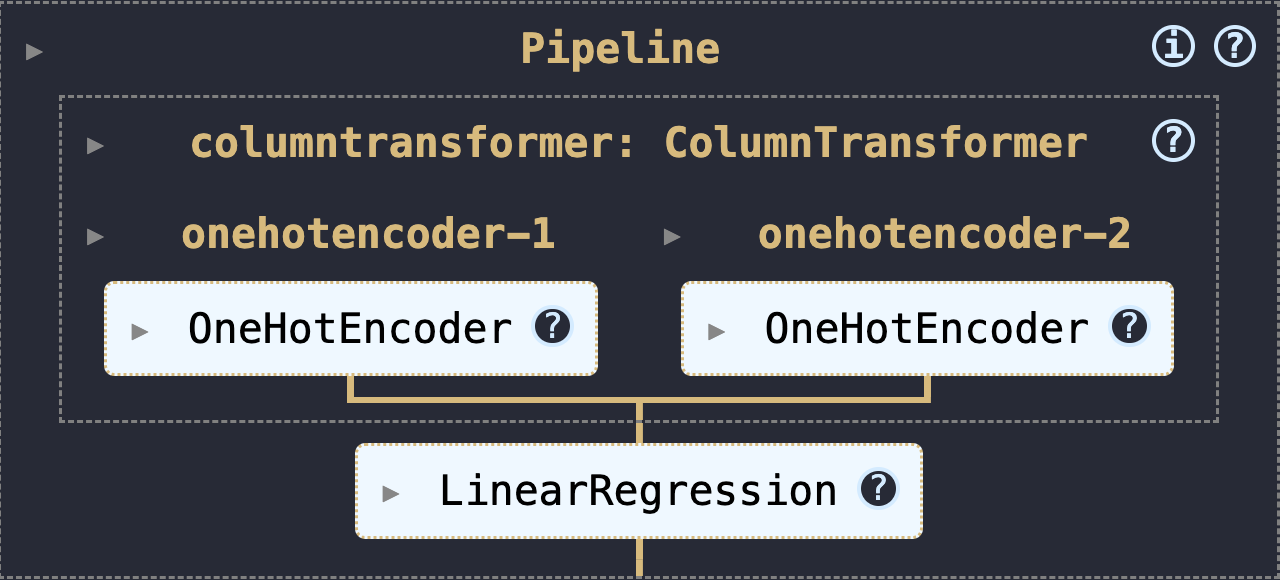Toggle arrow inside left OneHotEncoder box
Image resolution: width=1280 pixels, height=580 pixels.
140,331
